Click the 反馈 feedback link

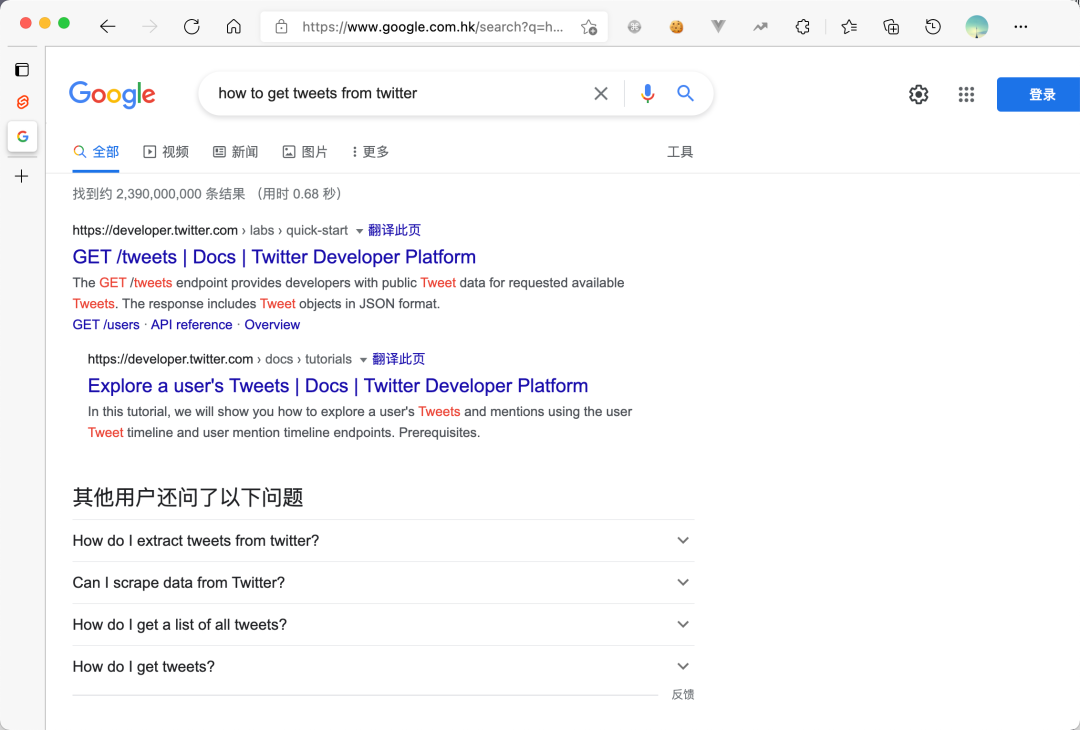click(x=683, y=695)
